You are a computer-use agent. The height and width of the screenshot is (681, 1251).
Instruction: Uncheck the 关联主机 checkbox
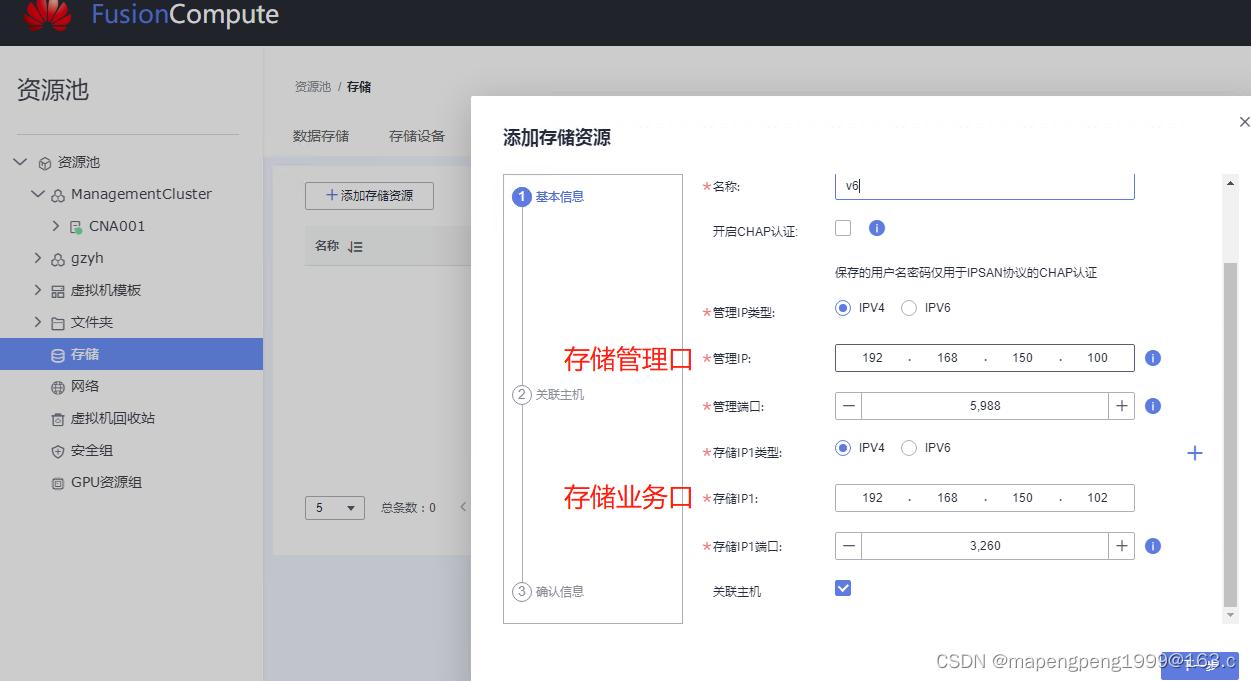tap(843, 588)
